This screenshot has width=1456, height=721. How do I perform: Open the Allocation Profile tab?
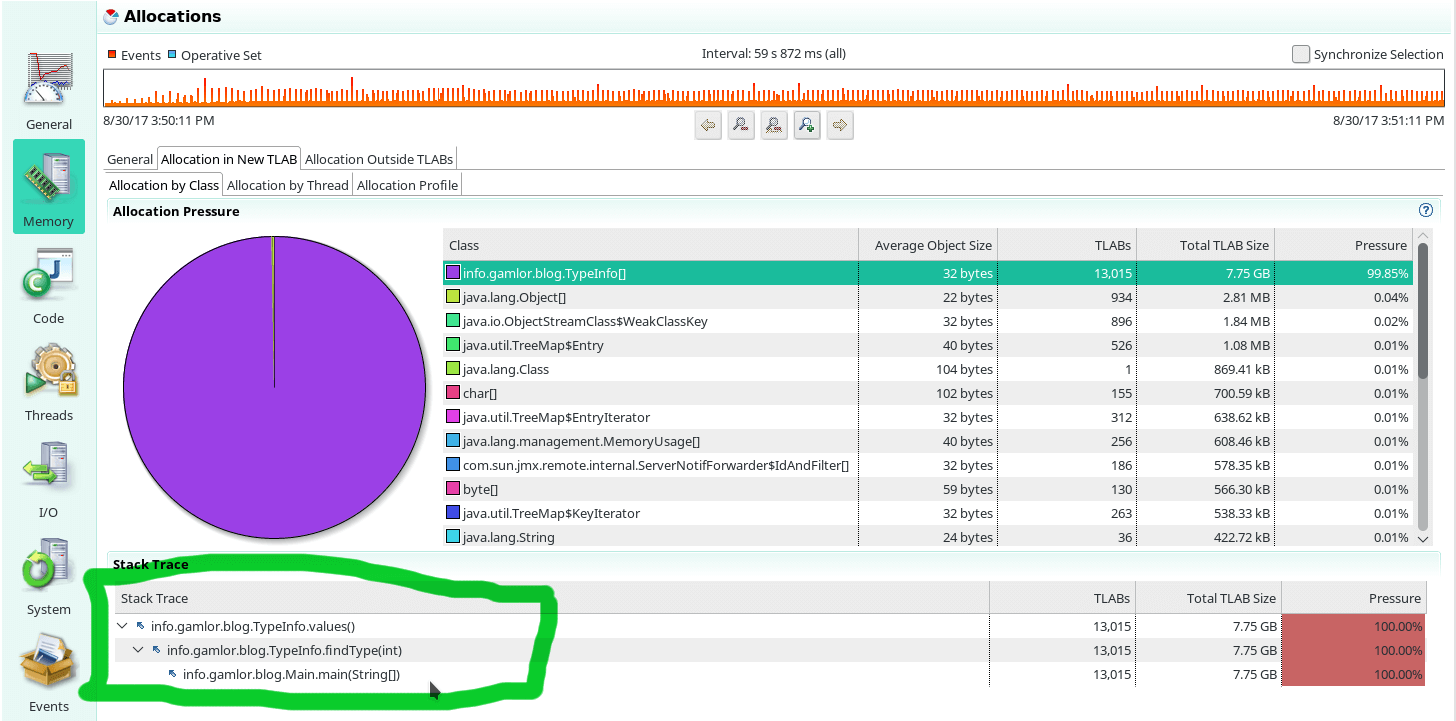tap(407, 185)
